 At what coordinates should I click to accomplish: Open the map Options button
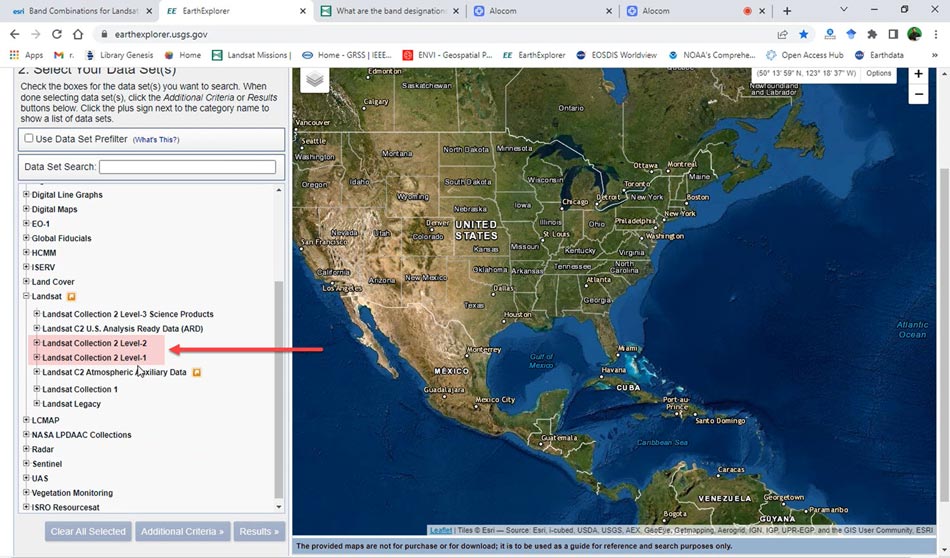[879, 73]
